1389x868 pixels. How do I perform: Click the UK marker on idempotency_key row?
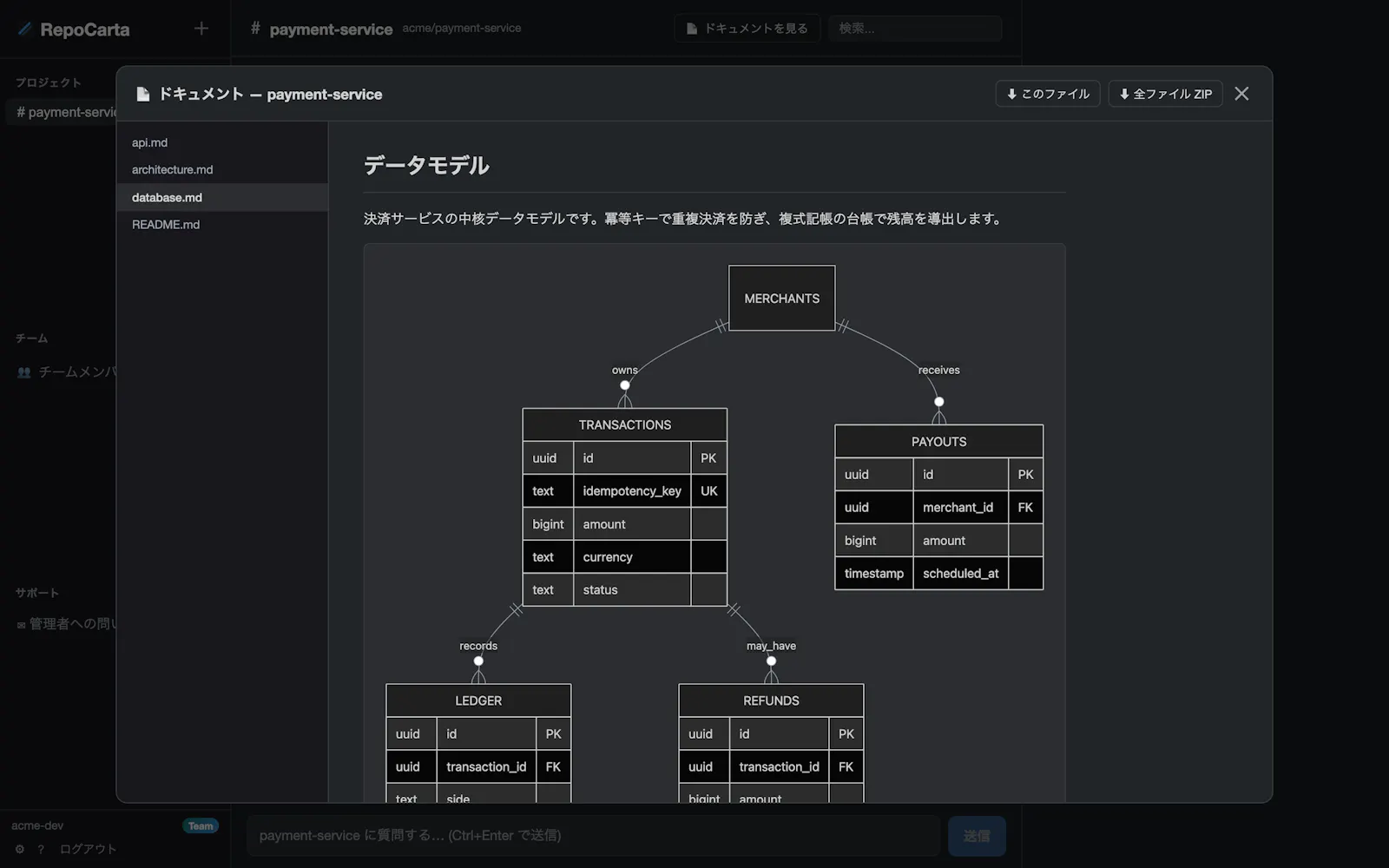click(709, 491)
